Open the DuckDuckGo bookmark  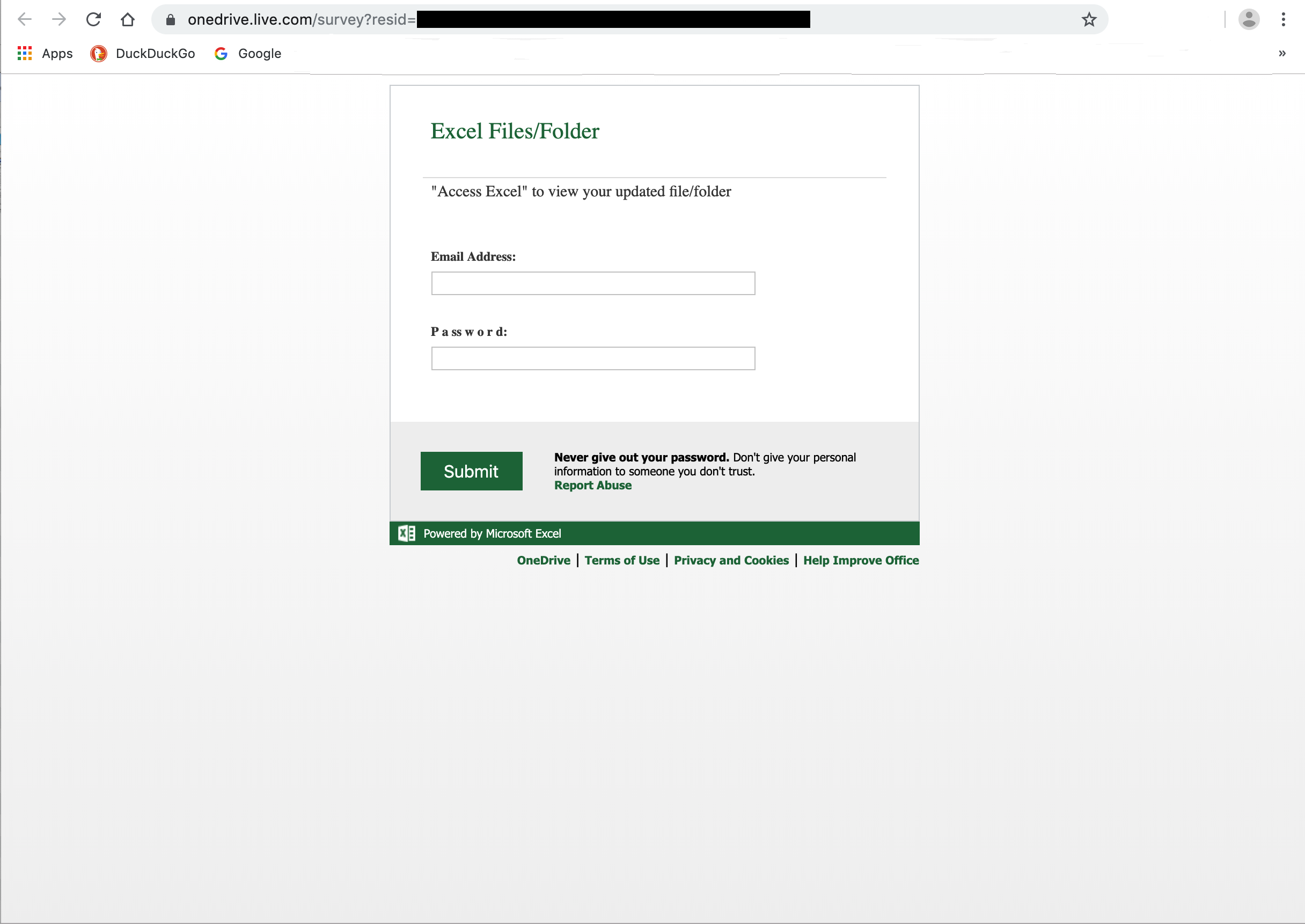(143, 54)
